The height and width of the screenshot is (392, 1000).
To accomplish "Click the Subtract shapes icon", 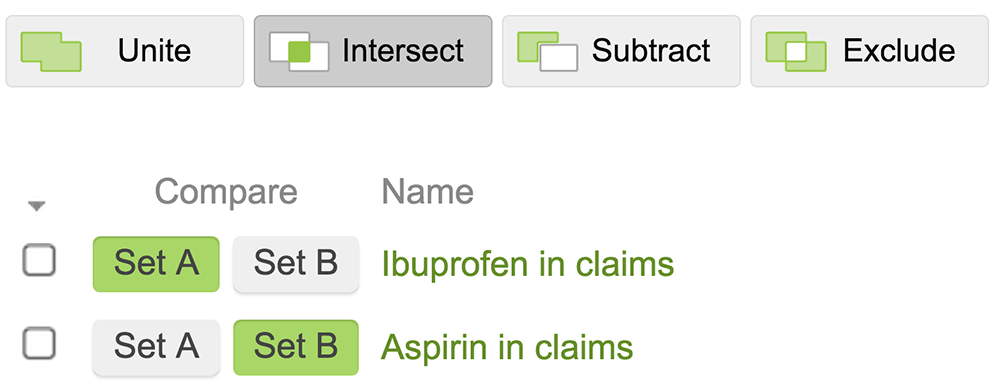I will coord(547,51).
